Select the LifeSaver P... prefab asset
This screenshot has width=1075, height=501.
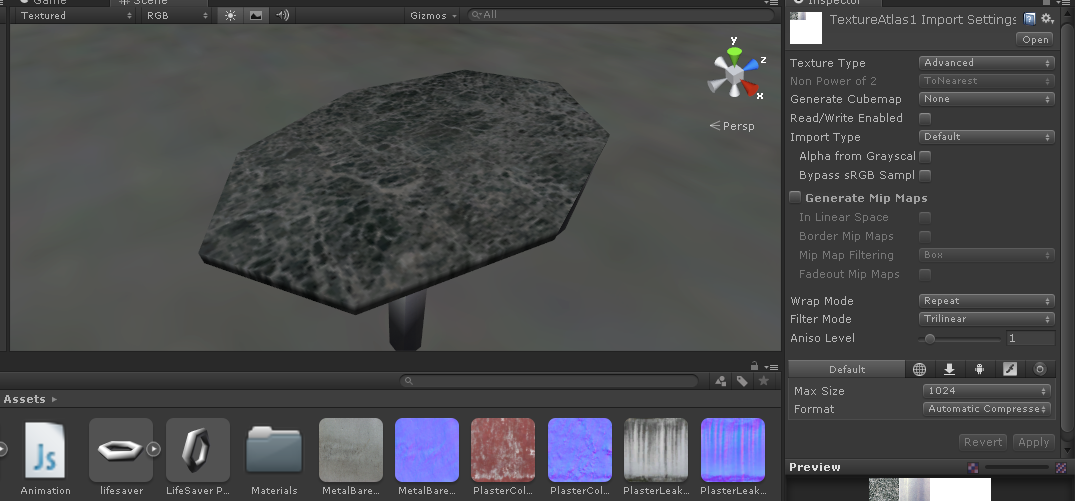click(198, 450)
